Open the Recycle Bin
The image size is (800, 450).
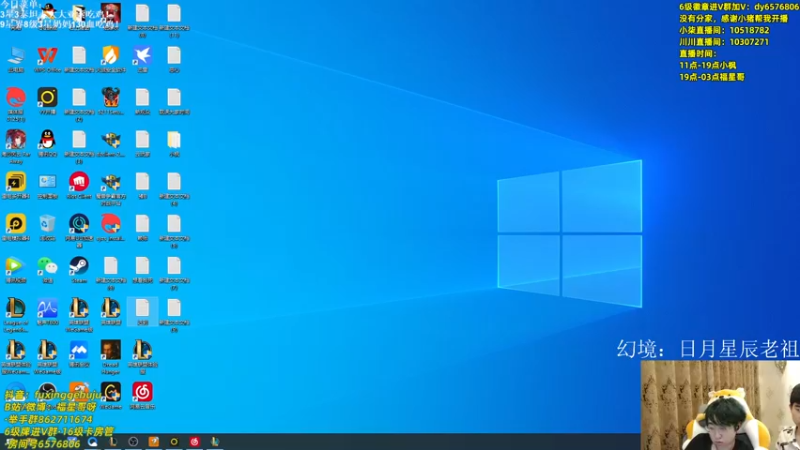point(47,223)
